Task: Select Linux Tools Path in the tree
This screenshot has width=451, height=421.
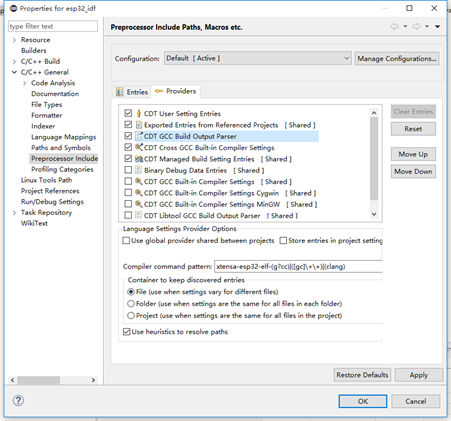Action: 46,180
